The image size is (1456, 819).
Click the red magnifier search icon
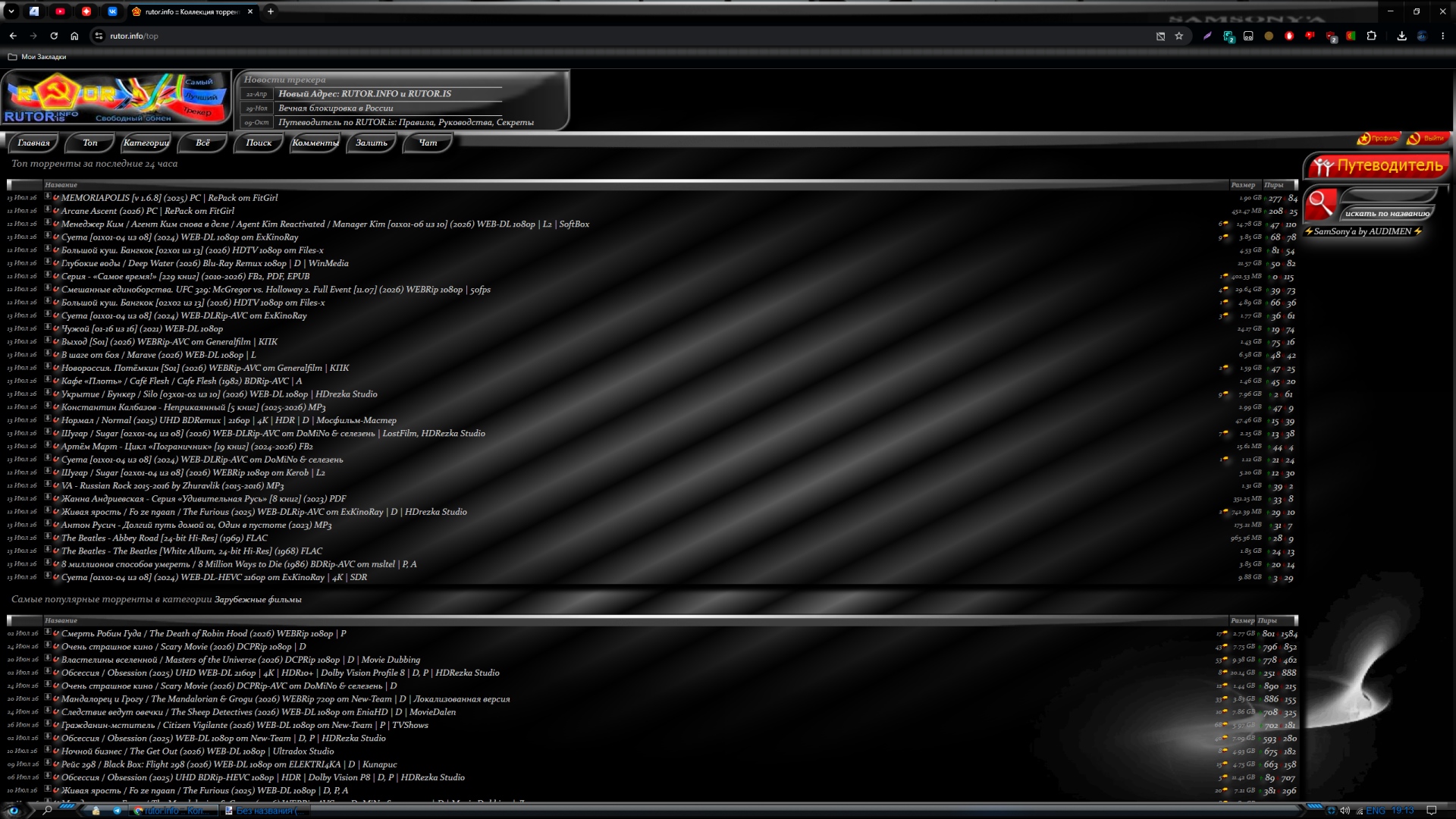pyautogui.click(x=1320, y=204)
